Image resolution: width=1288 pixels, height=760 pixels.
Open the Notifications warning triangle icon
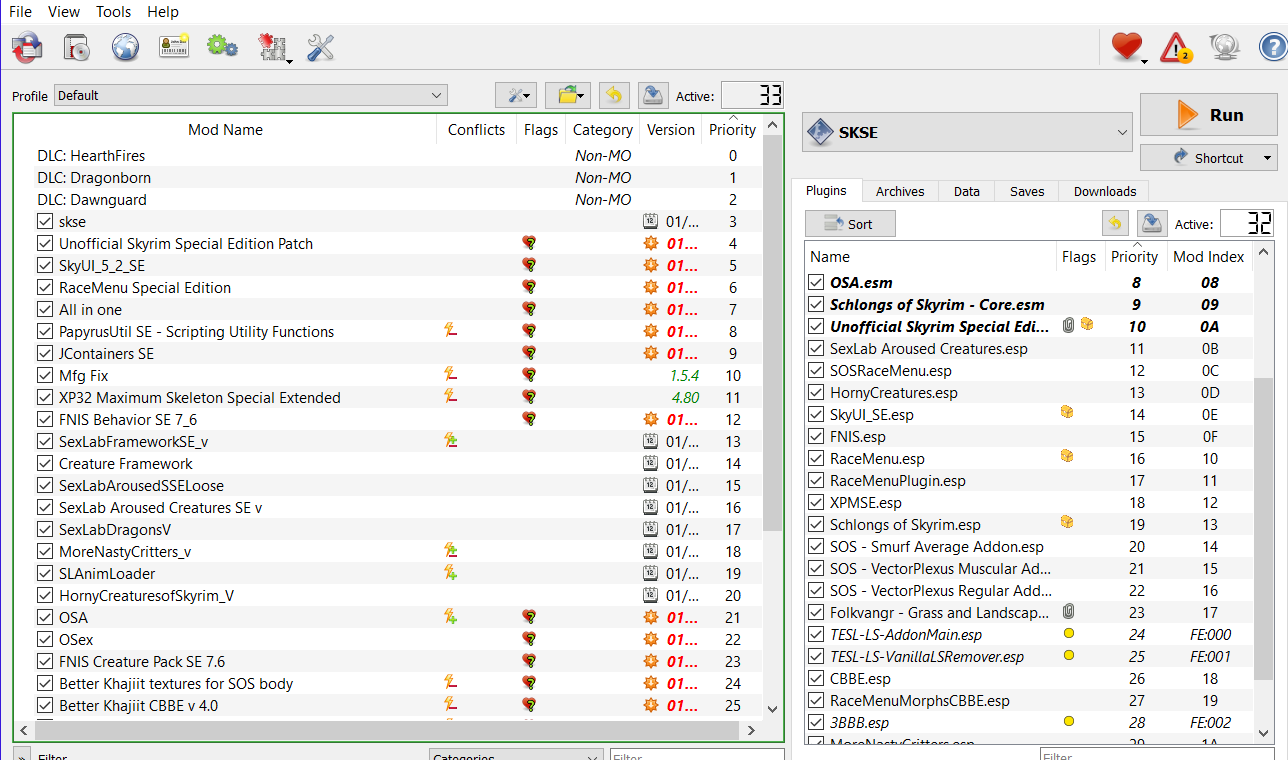[x=1176, y=46]
